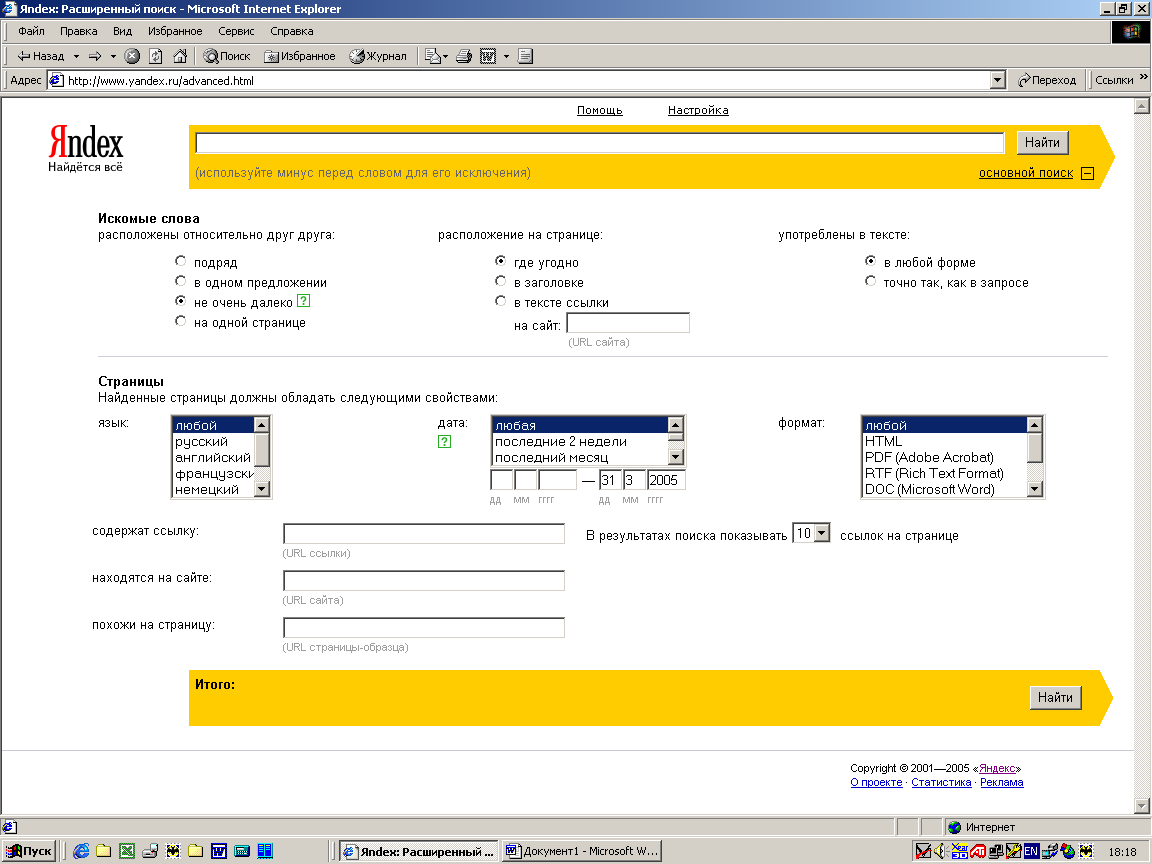The height and width of the screenshot is (864, 1152).
Task: Click the help question mark under 'дата'
Action: [444, 442]
